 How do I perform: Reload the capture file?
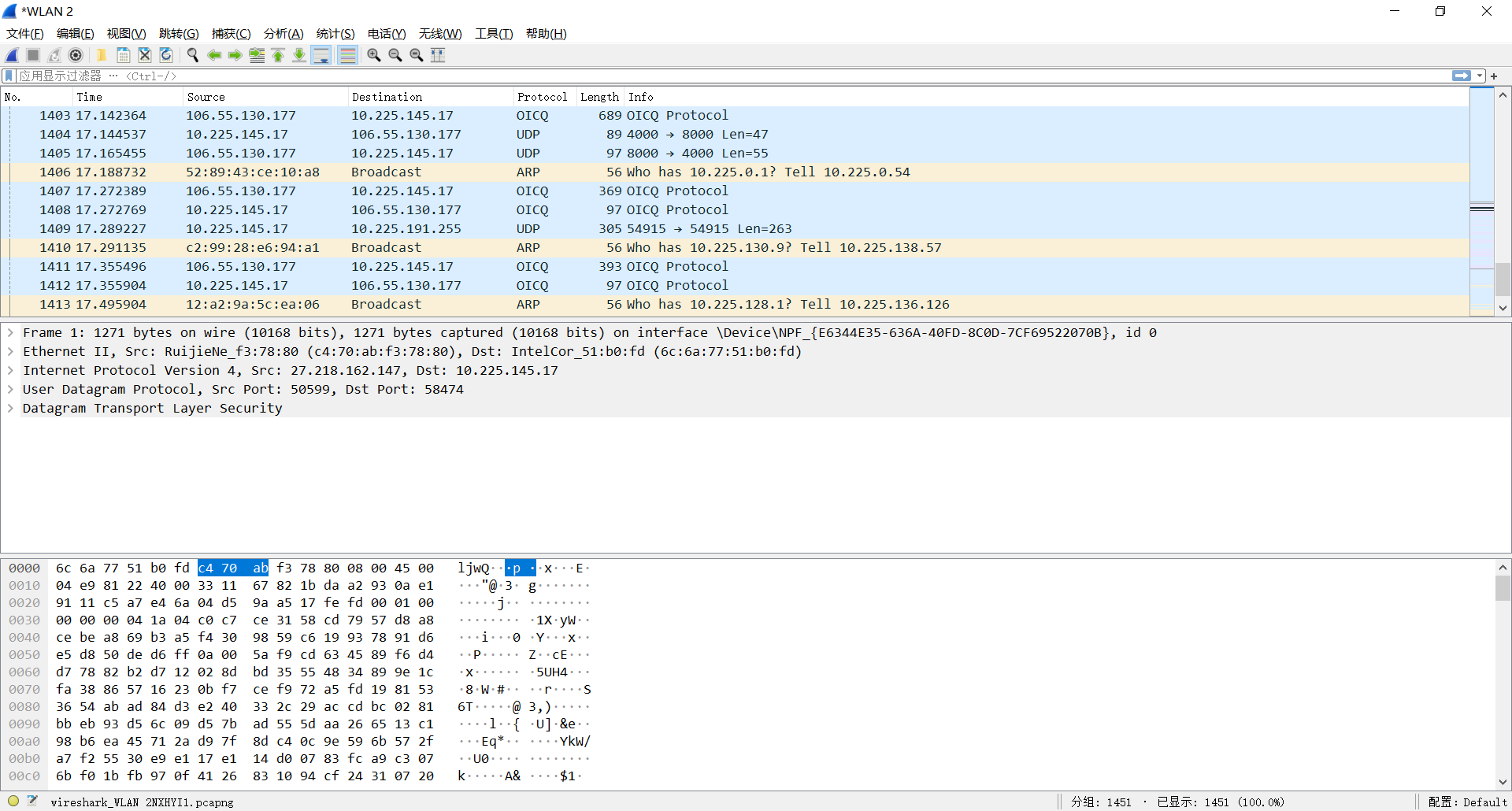pos(166,55)
